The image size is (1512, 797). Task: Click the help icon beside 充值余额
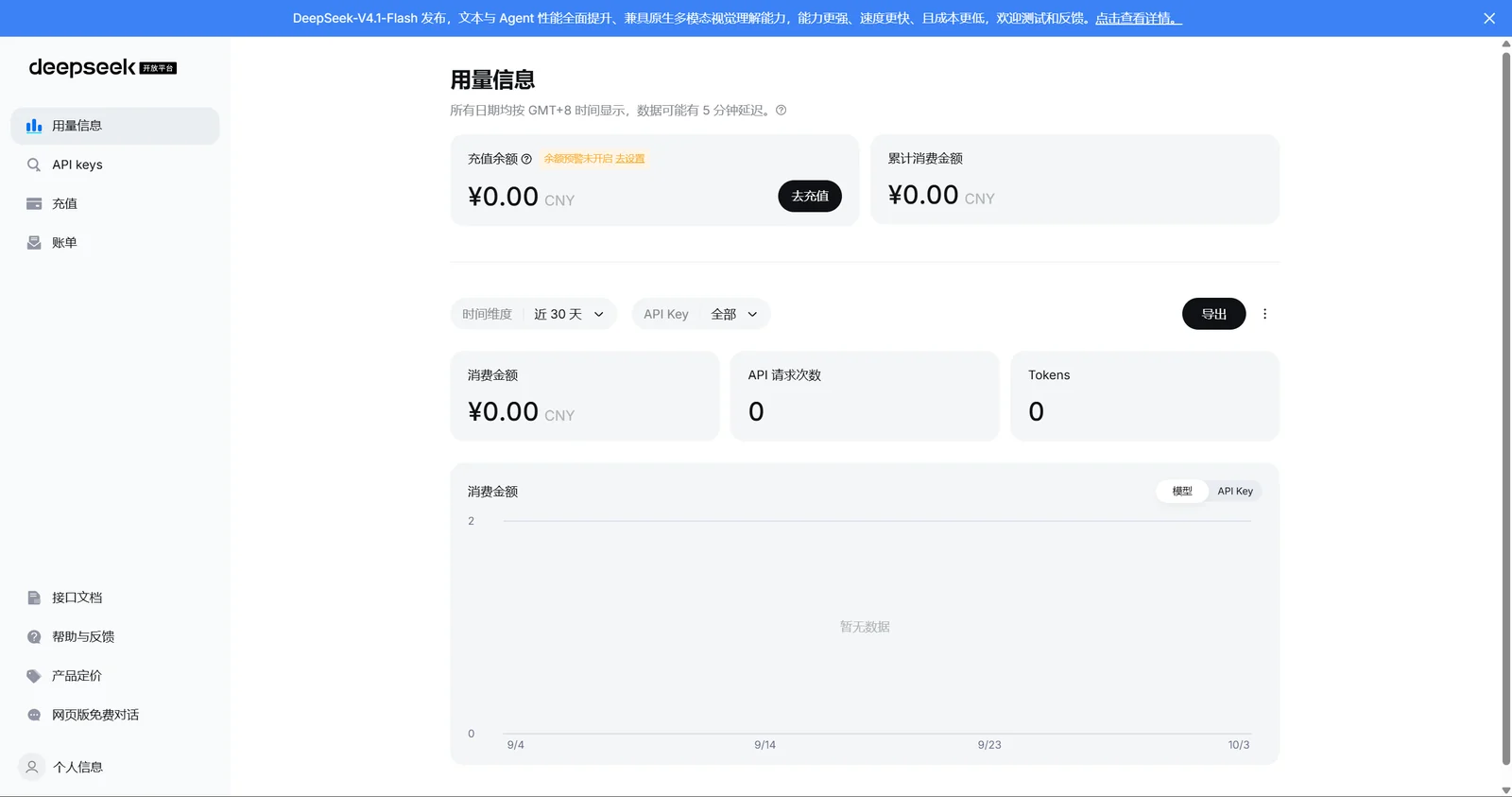click(526, 159)
